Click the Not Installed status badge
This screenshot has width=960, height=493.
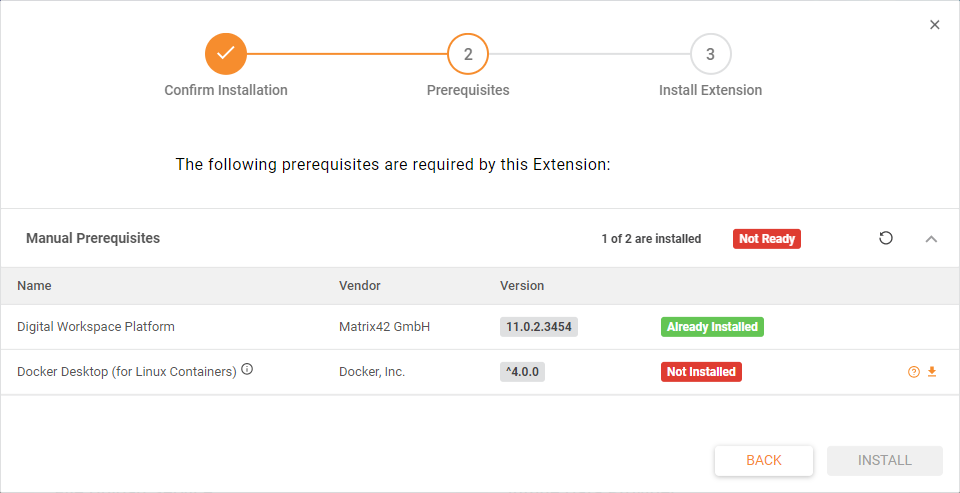701,372
